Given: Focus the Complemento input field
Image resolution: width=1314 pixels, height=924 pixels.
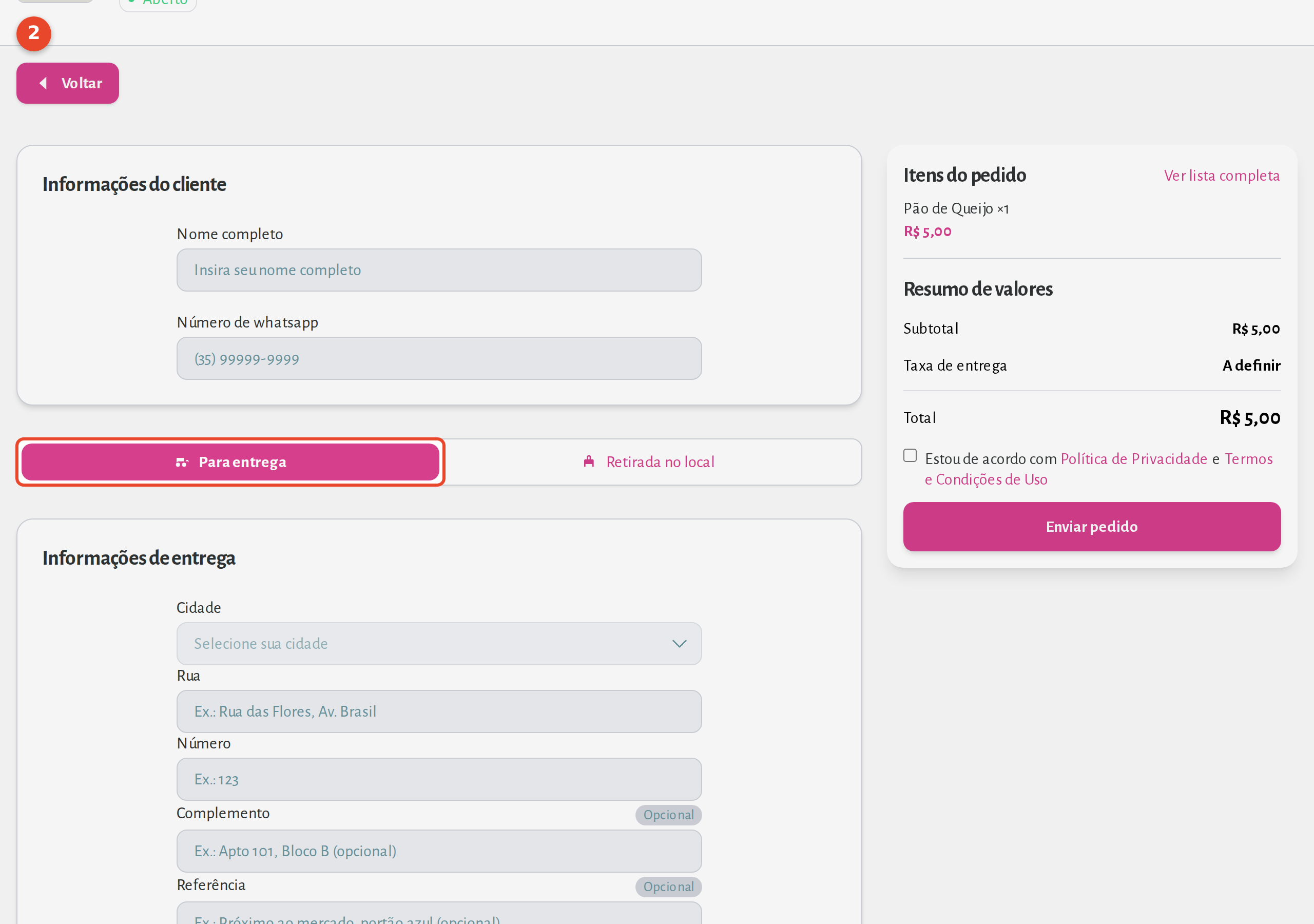Looking at the screenshot, I should coord(439,851).
